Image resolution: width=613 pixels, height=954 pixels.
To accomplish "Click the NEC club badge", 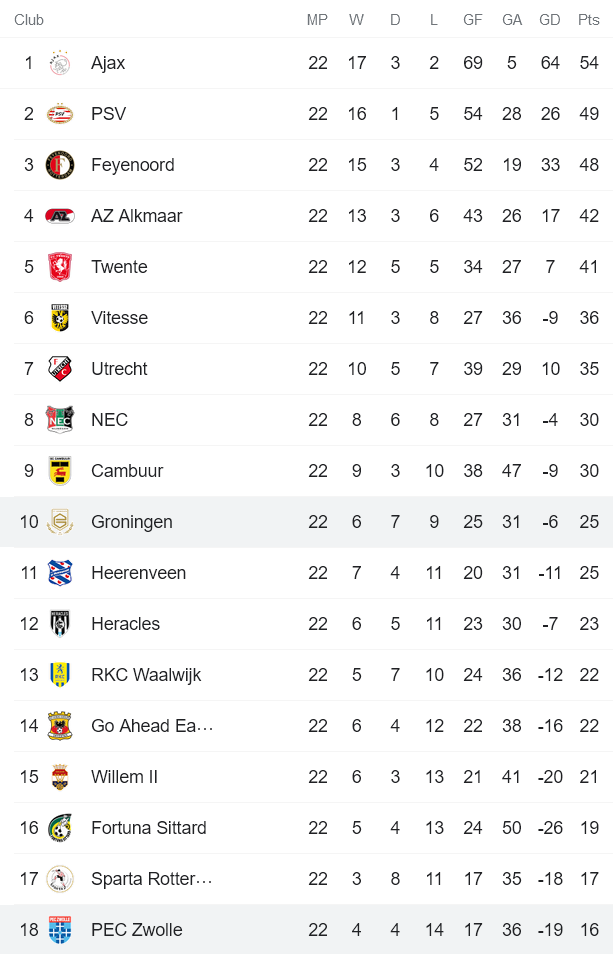I will [x=60, y=420].
